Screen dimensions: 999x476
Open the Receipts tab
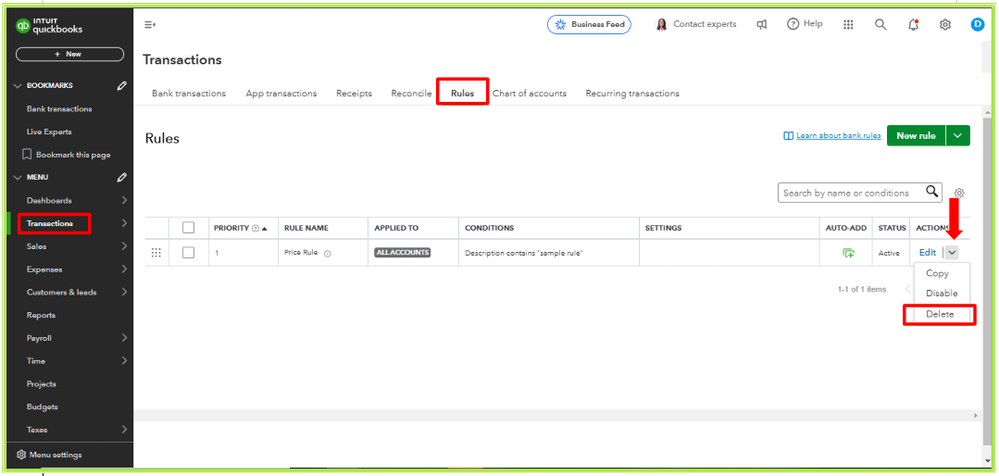point(354,93)
